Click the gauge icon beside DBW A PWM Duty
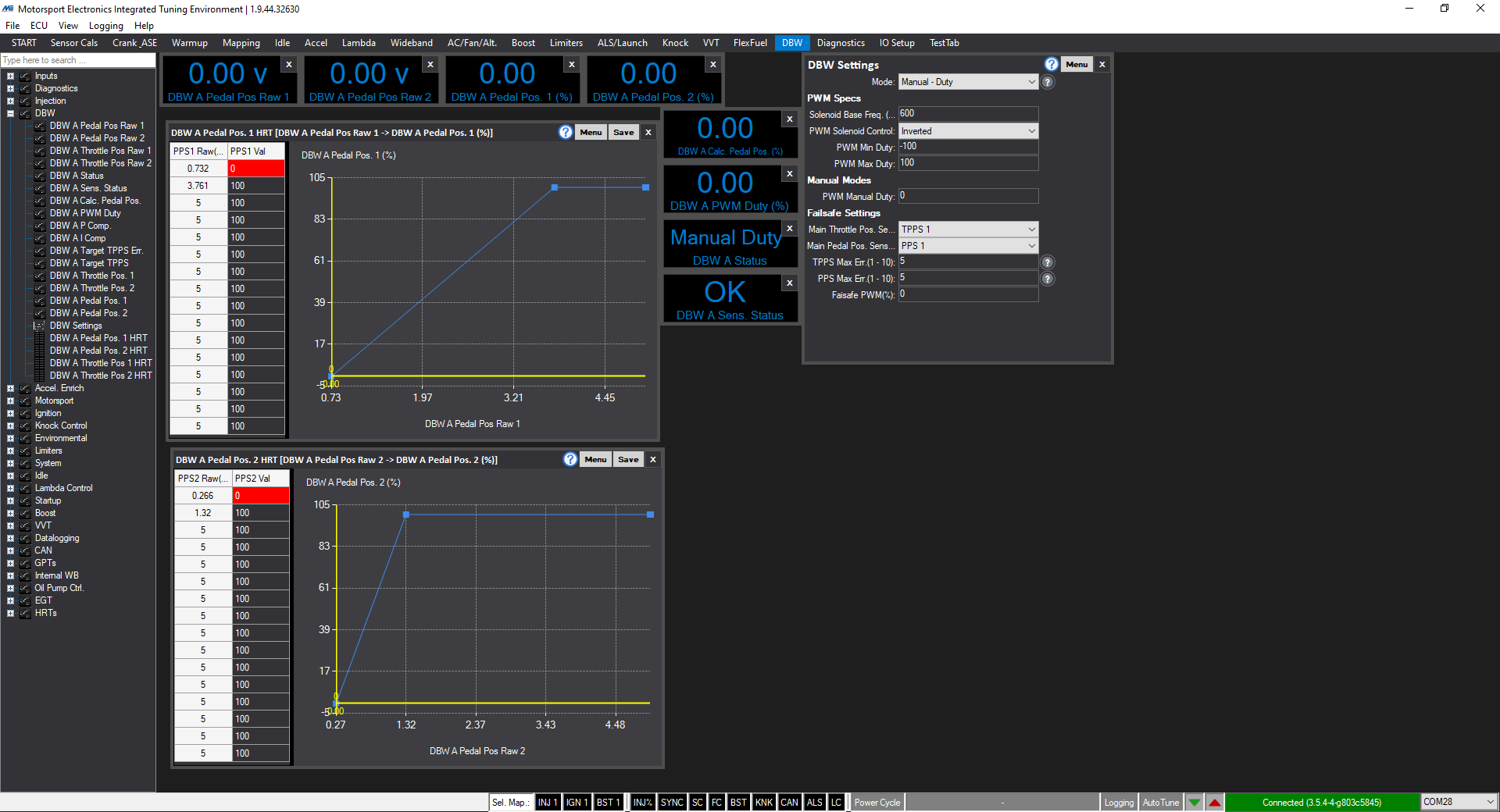 [39, 213]
